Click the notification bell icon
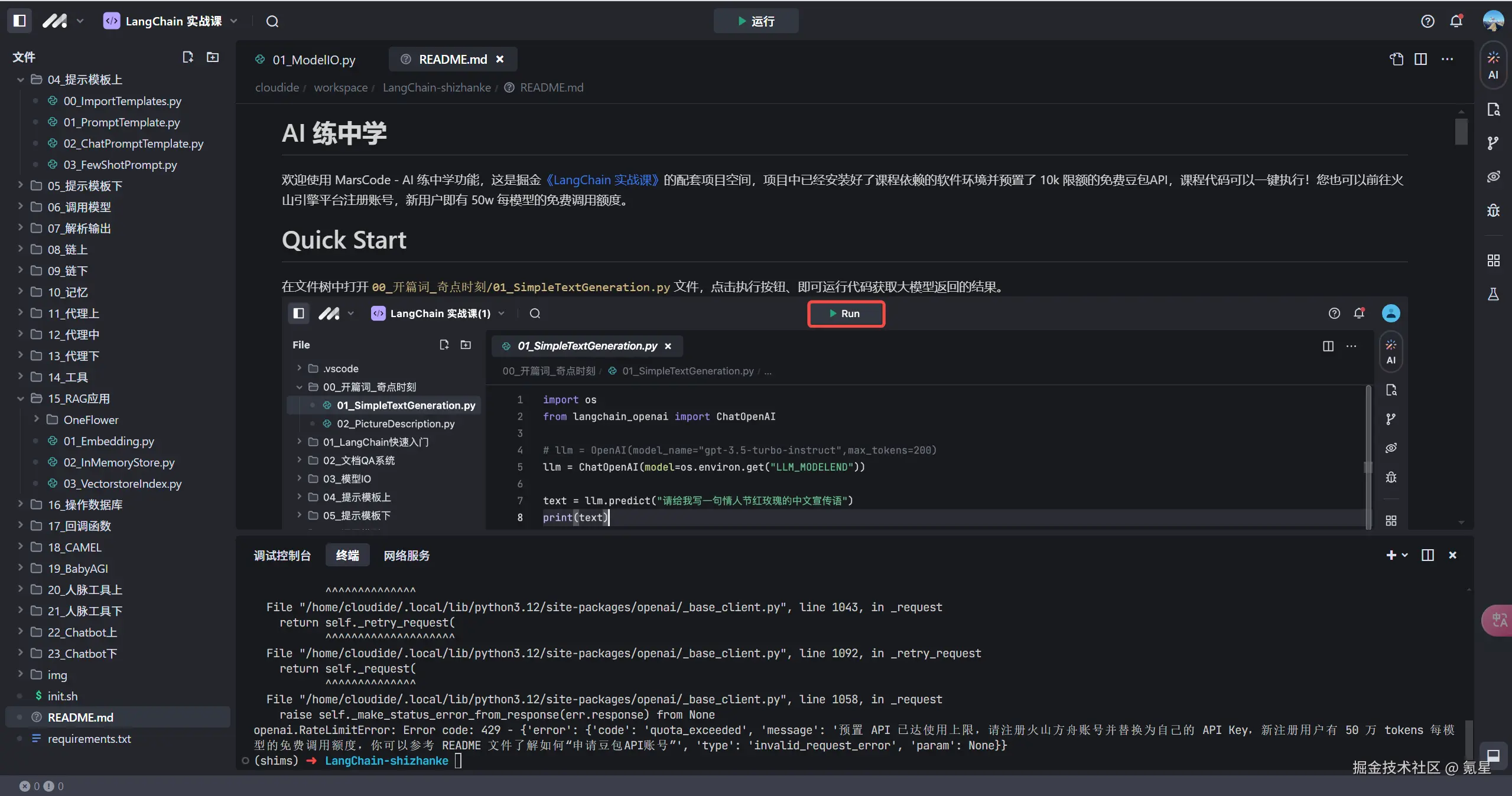 1456,21
